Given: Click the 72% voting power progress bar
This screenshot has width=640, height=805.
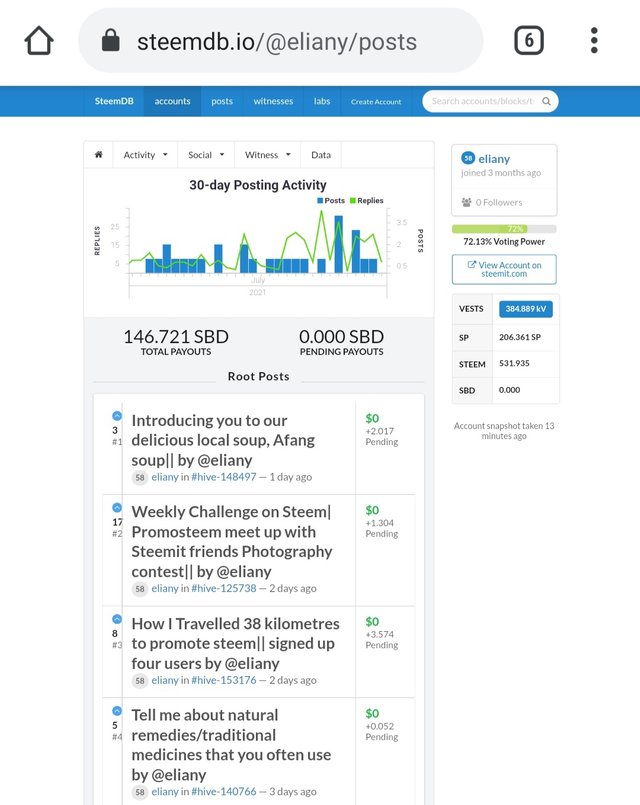Looking at the screenshot, I should click(x=504, y=229).
